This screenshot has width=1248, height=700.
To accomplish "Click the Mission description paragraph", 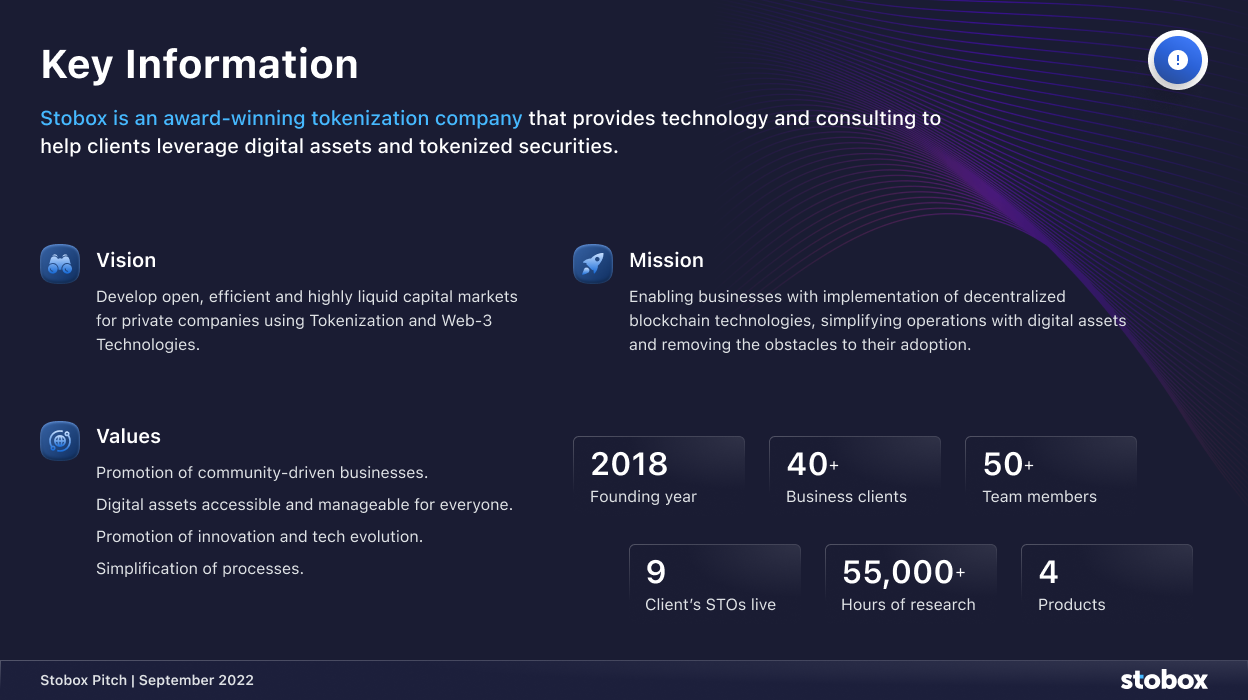I will 878,320.
